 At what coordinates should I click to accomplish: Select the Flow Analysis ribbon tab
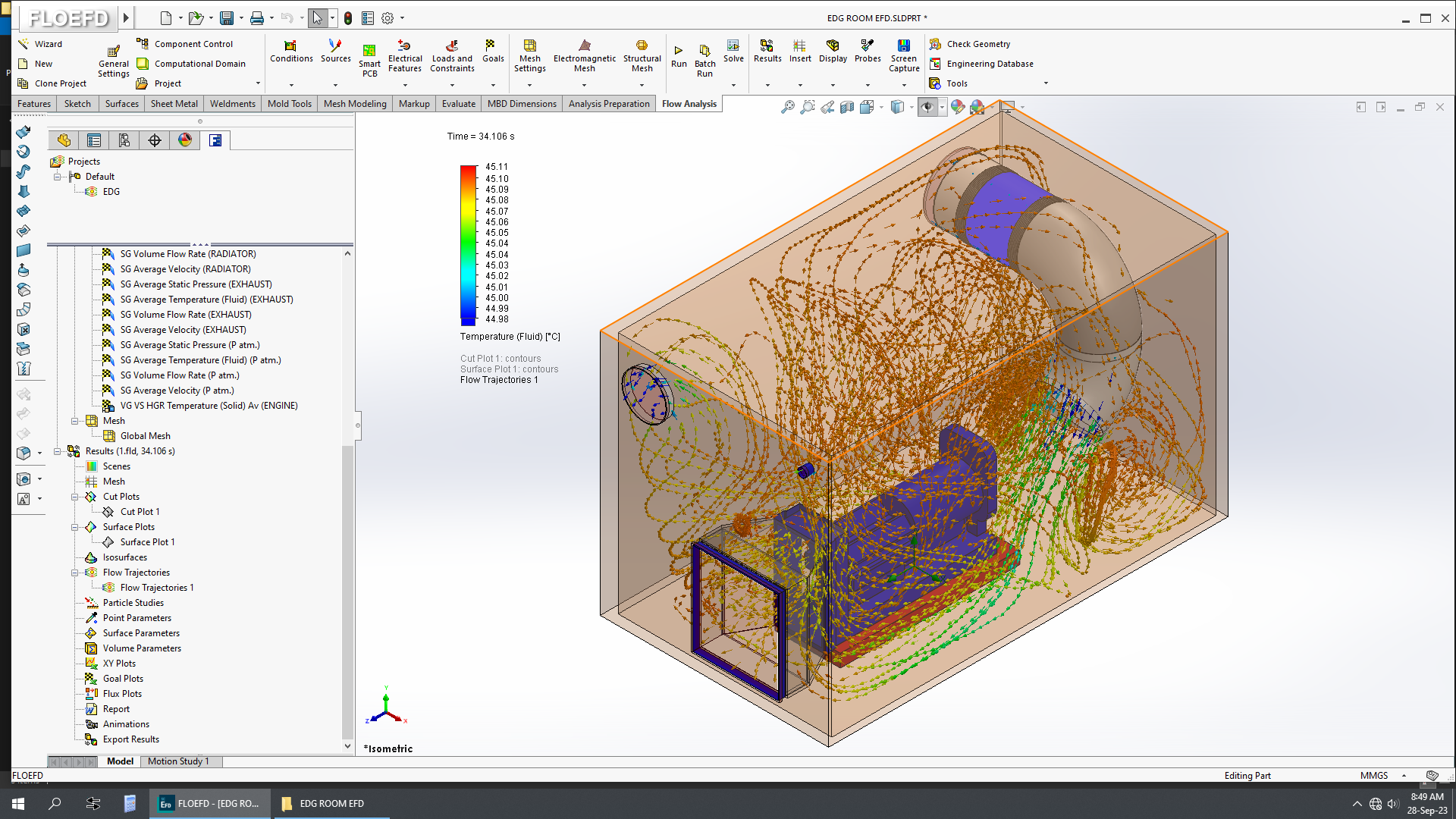690,103
